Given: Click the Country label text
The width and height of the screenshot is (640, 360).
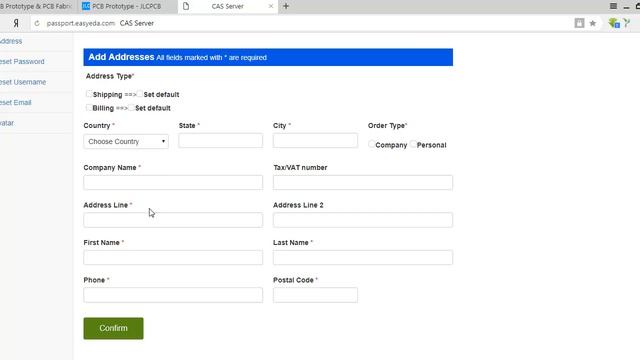Looking at the screenshot, I should coord(97,126).
